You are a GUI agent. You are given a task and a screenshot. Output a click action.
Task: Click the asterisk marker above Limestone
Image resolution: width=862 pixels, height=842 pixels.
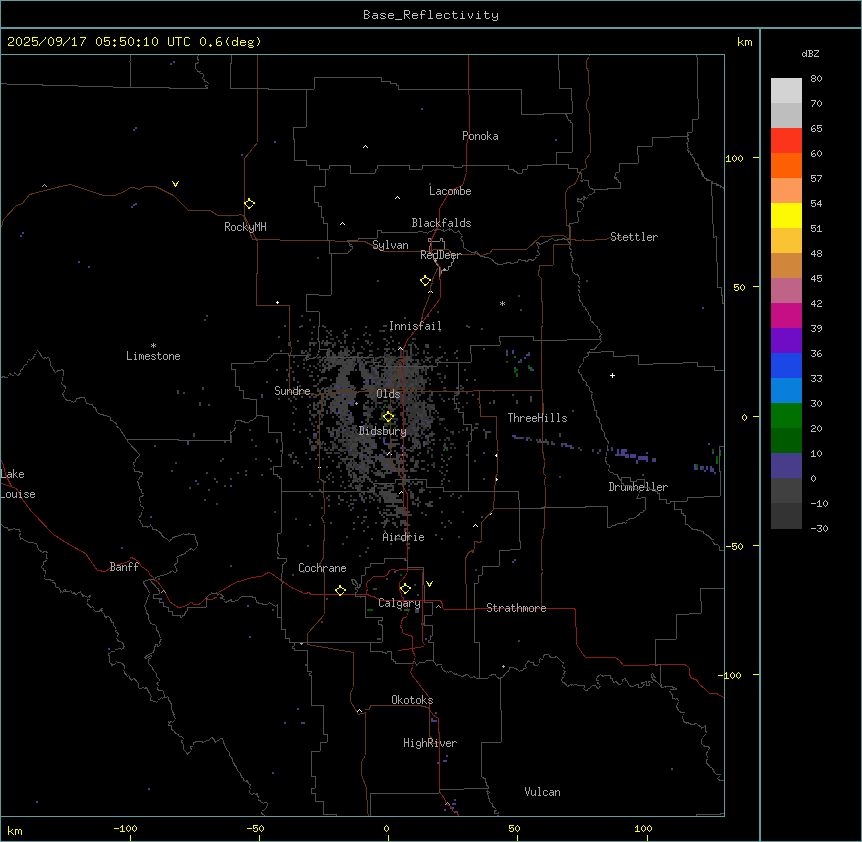[x=153, y=345]
